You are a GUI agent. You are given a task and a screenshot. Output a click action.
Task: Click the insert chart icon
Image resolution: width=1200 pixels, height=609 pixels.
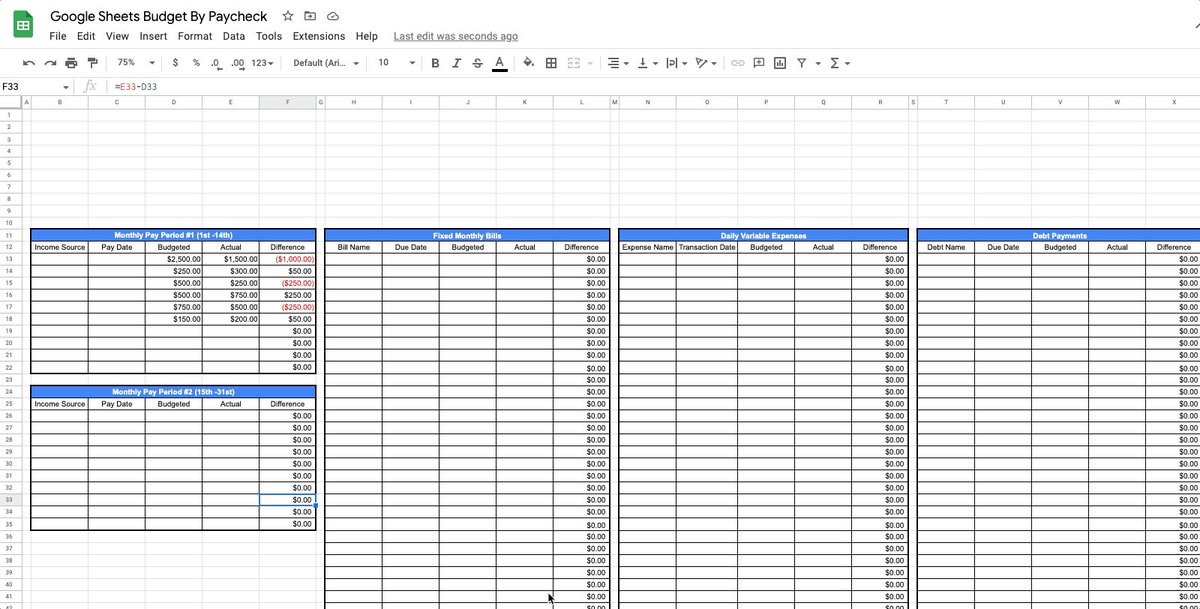[780, 63]
